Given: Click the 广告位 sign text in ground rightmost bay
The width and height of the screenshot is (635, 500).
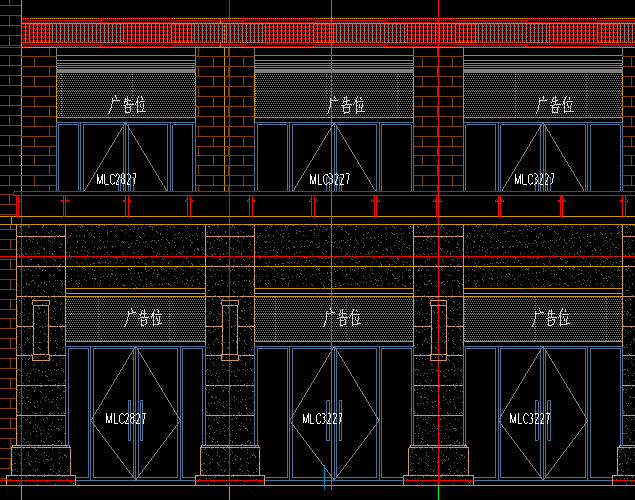Looking at the screenshot, I should click(x=551, y=318).
